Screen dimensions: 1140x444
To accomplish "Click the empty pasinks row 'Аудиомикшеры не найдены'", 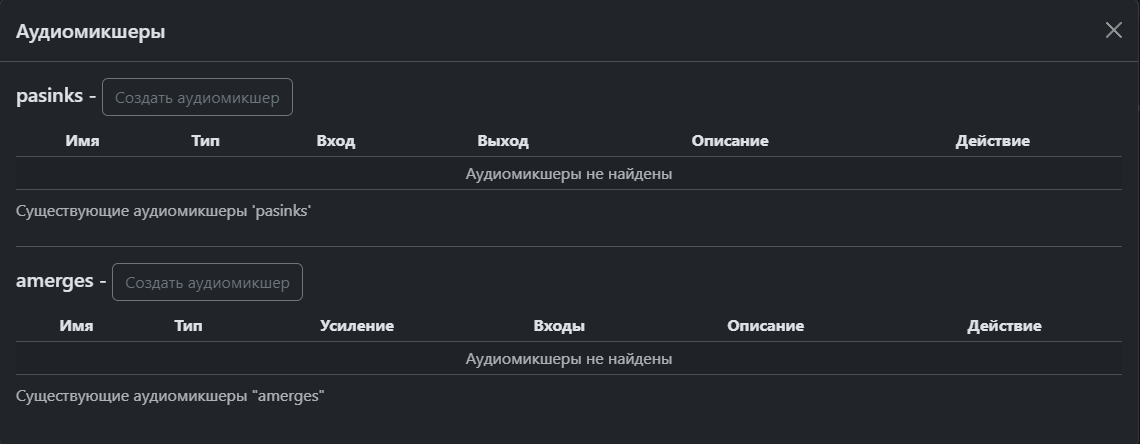I will (568, 174).
